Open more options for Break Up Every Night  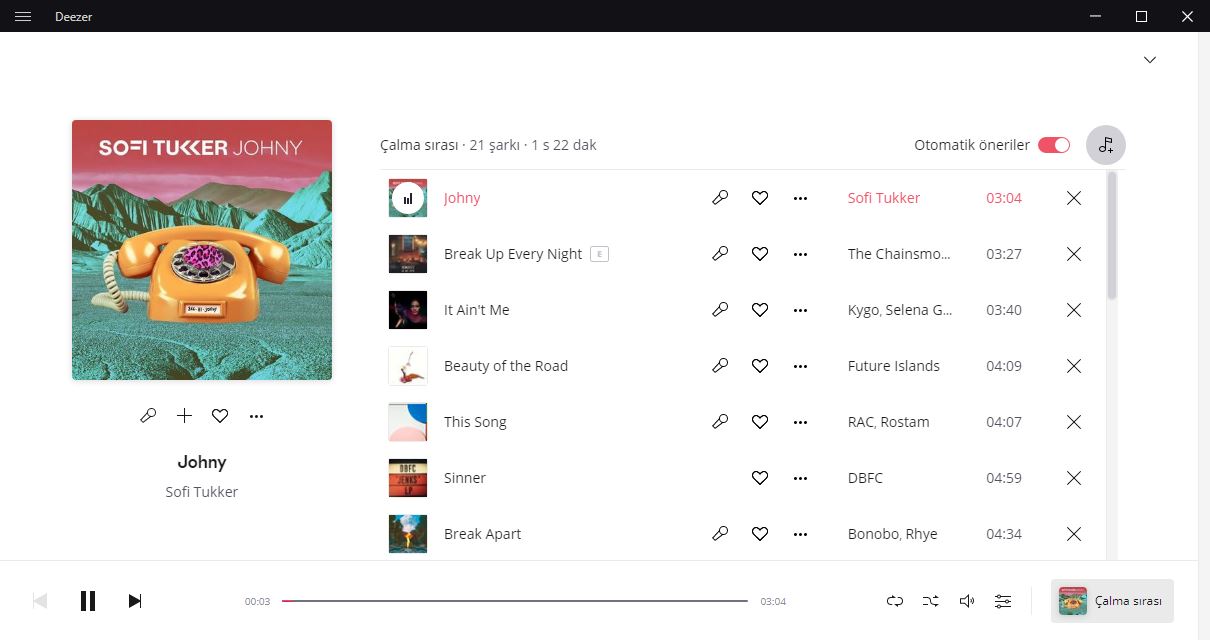[800, 254]
